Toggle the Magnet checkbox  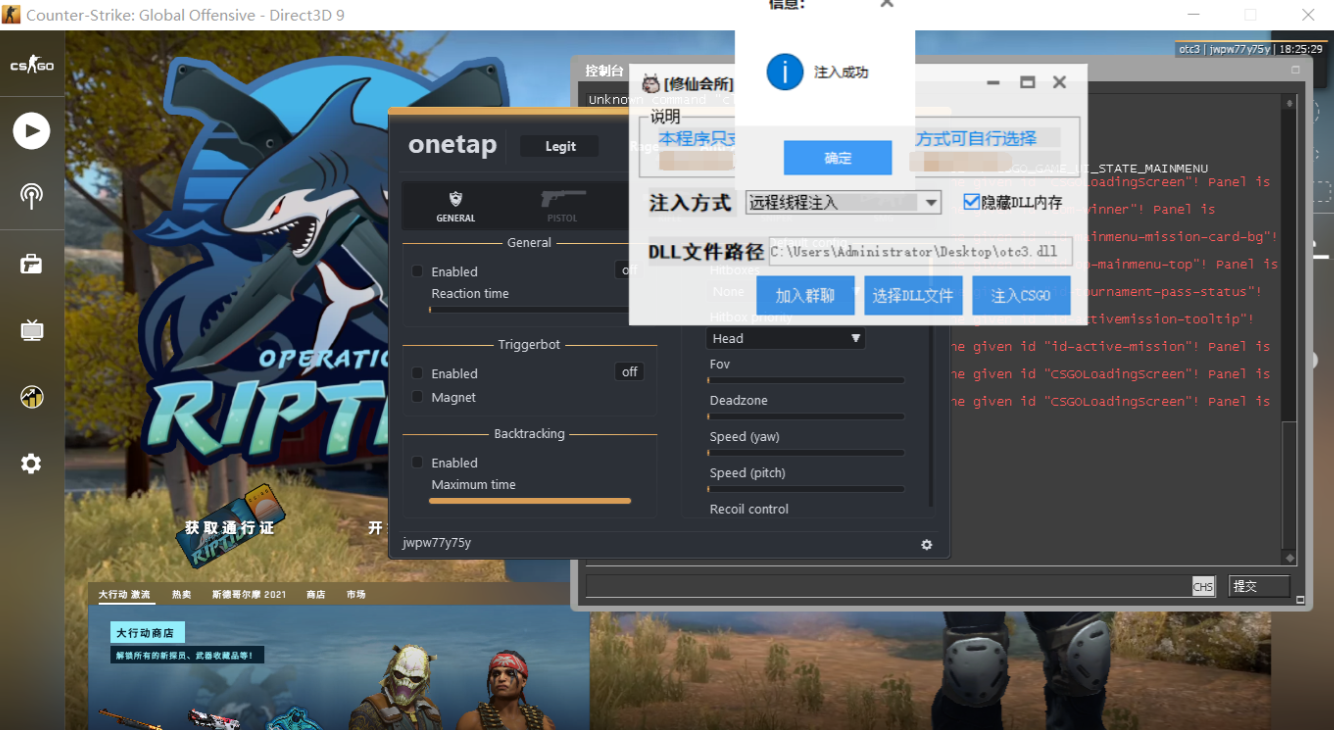coord(418,397)
